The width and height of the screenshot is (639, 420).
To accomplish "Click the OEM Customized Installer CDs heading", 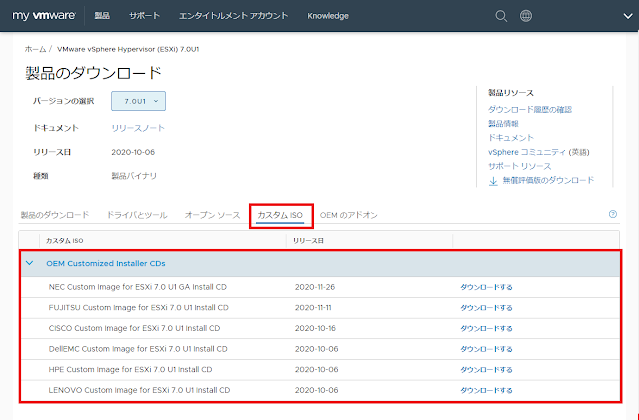I will click(x=106, y=264).
